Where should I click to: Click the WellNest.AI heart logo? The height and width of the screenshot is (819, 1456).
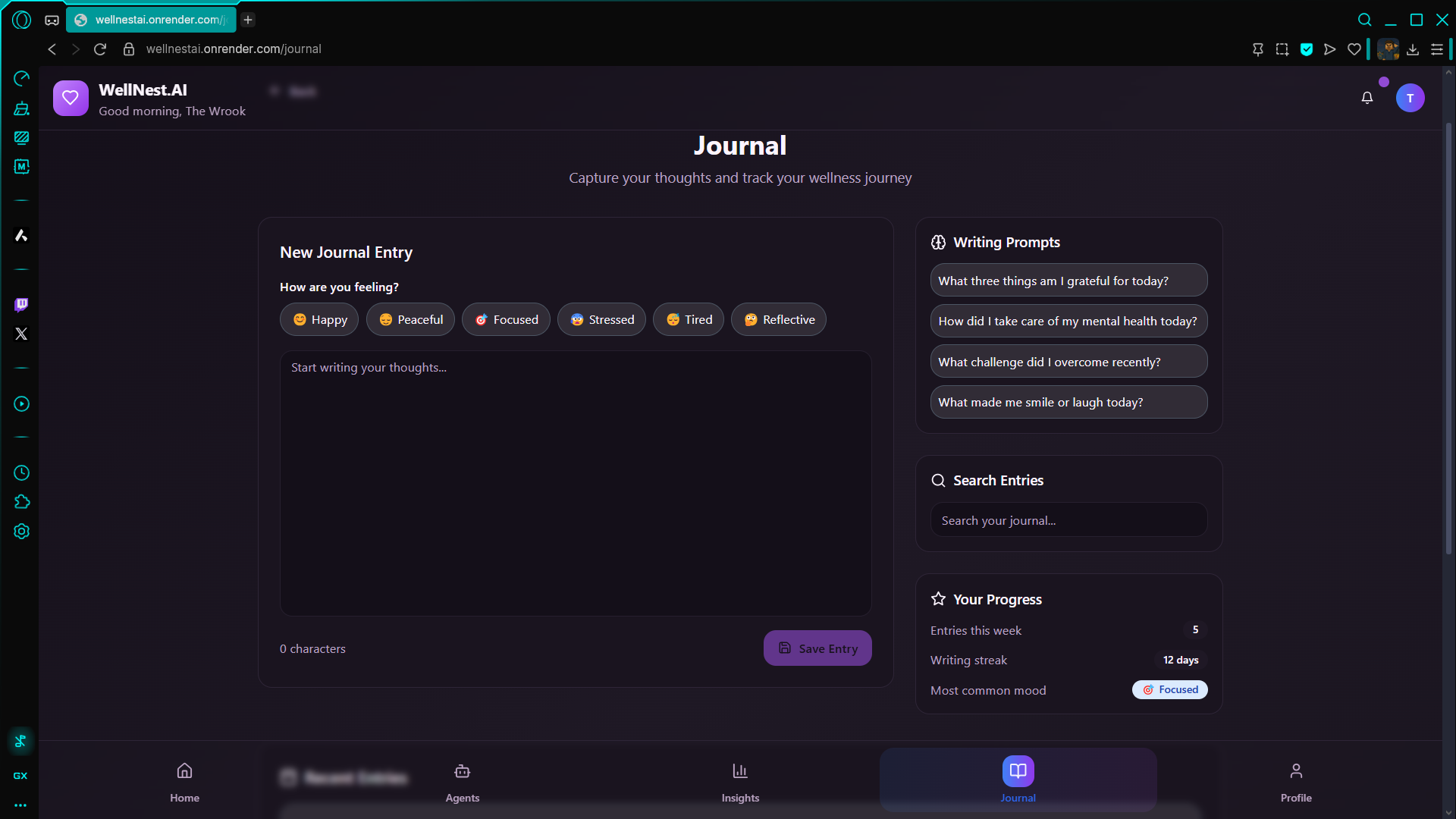point(71,98)
